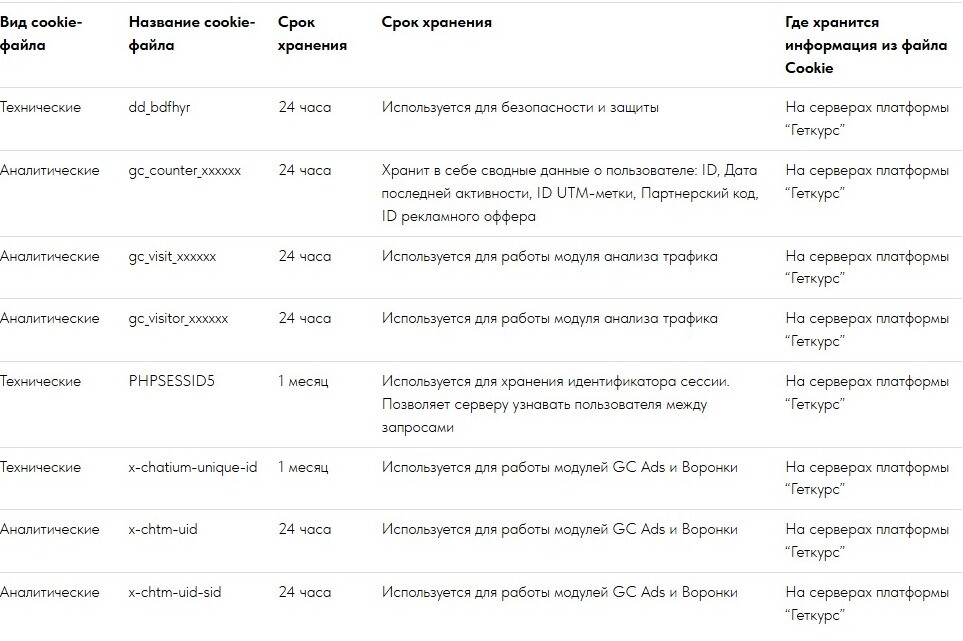Click "Аналитические" in the gc_counter_xxxxxx row
The image size is (963, 641).
pyautogui.click(x=49, y=170)
